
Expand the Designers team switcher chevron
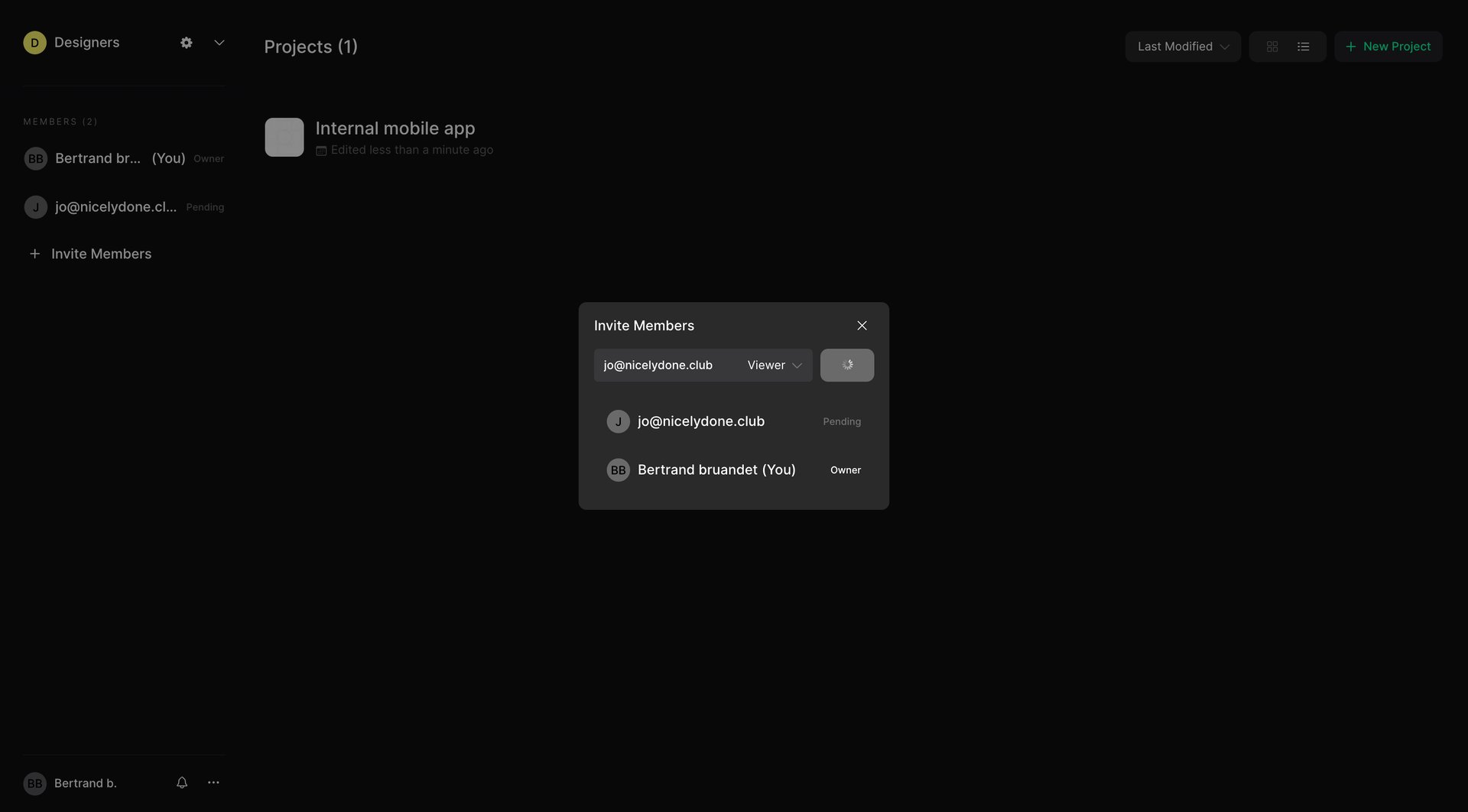coord(219,42)
